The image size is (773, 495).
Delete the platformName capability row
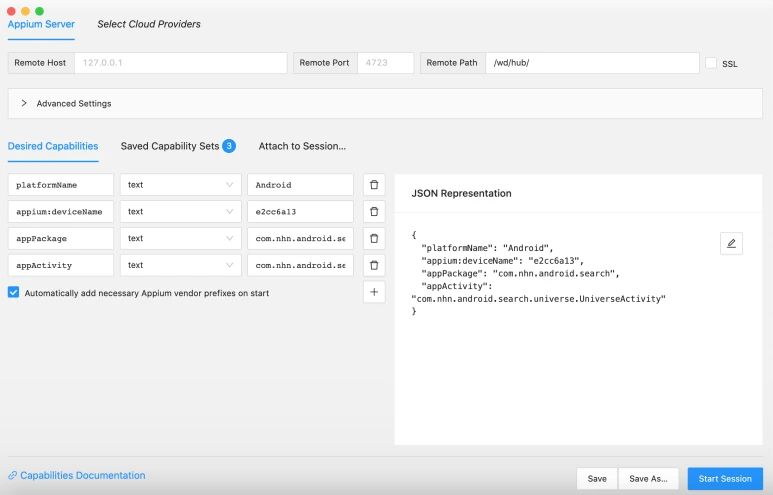click(x=374, y=185)
